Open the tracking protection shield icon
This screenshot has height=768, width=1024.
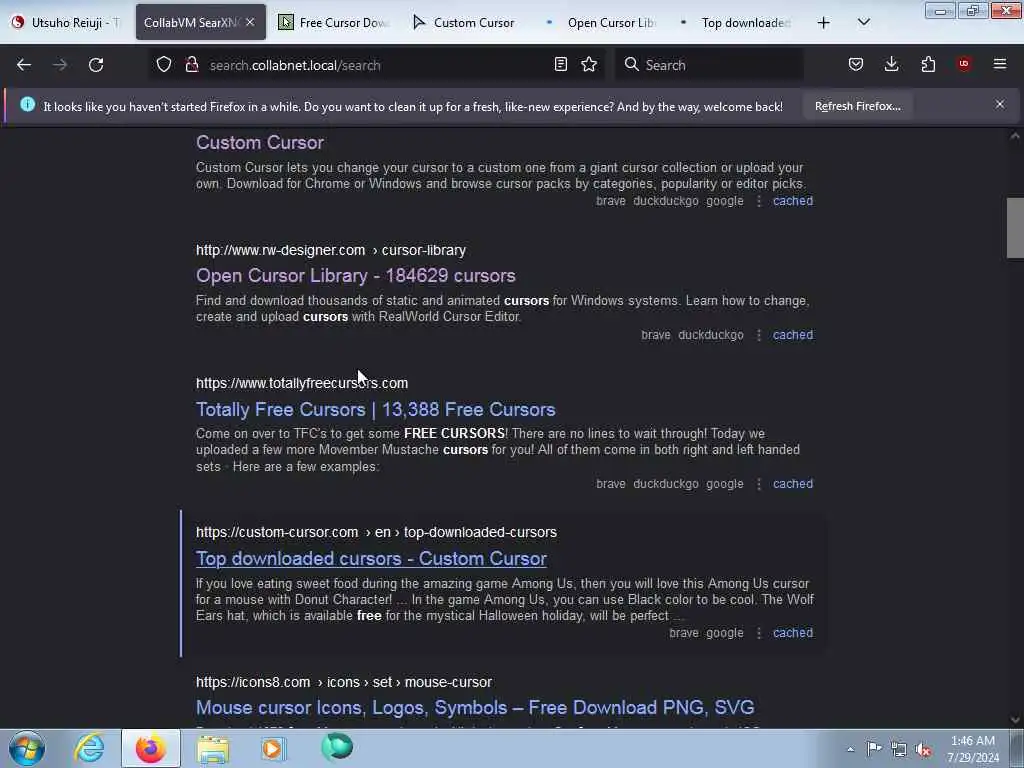point(164,65)
